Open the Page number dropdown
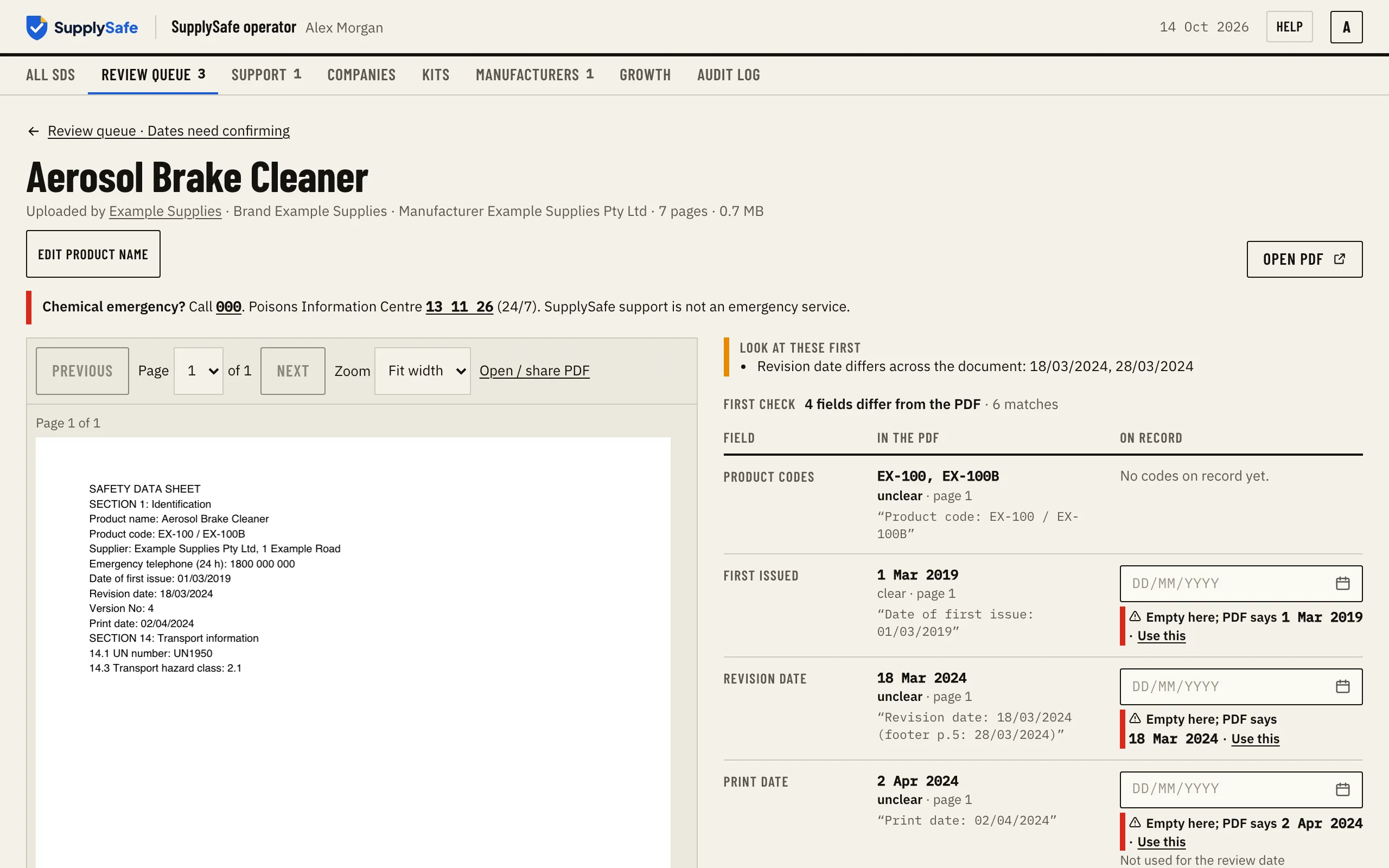 tap(198, 371)
